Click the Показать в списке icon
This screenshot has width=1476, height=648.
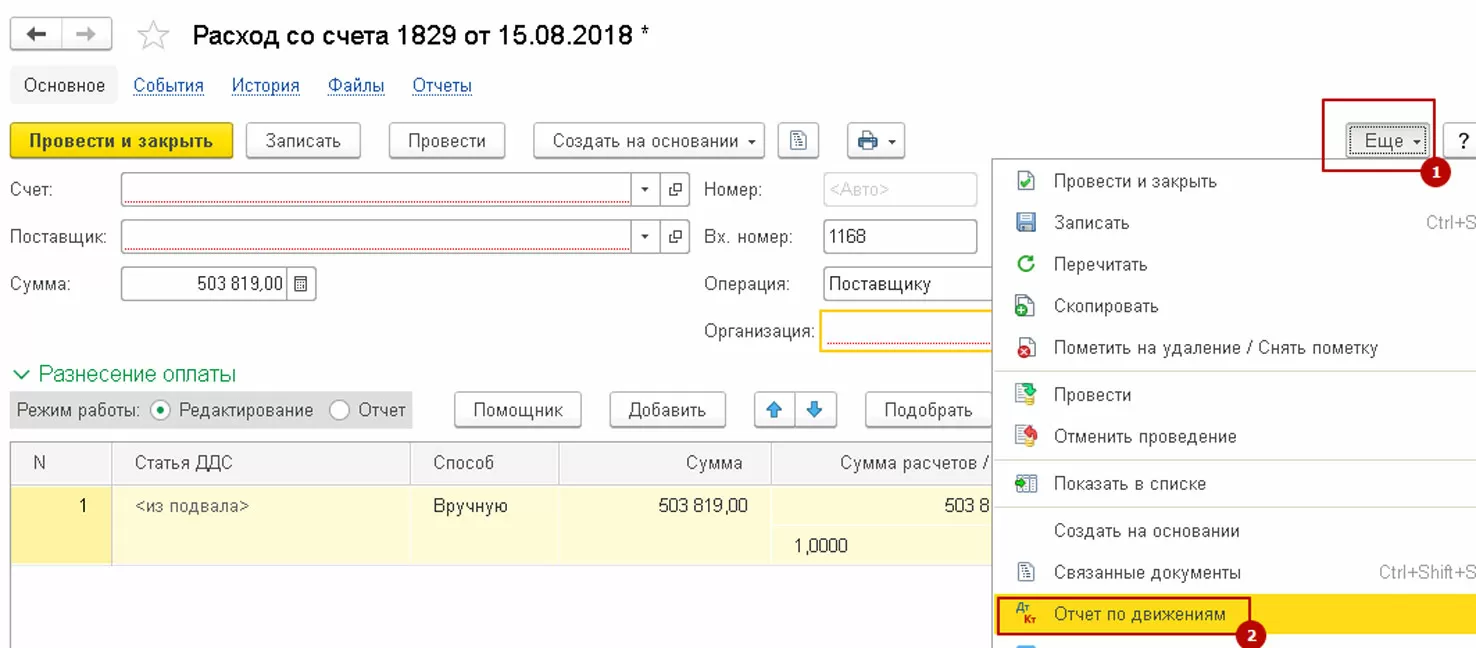click(1026, 484)
